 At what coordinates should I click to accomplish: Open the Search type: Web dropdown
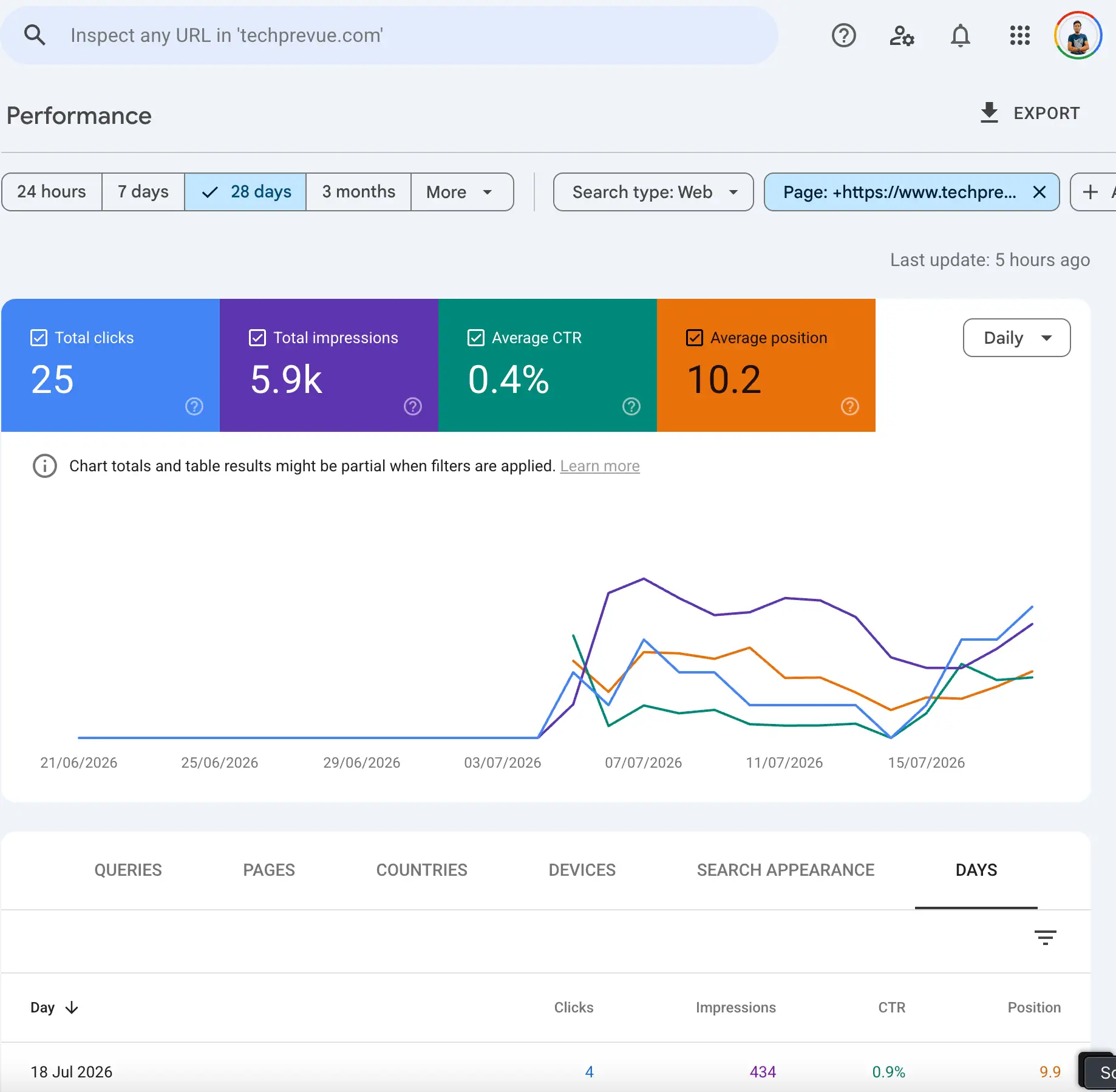(x=653, y=192)
